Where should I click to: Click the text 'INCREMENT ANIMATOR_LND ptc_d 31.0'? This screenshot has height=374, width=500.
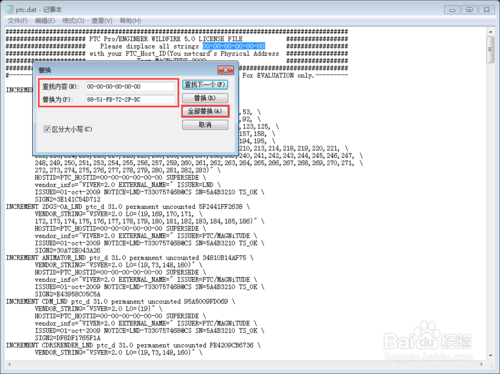tap(66, 258)
